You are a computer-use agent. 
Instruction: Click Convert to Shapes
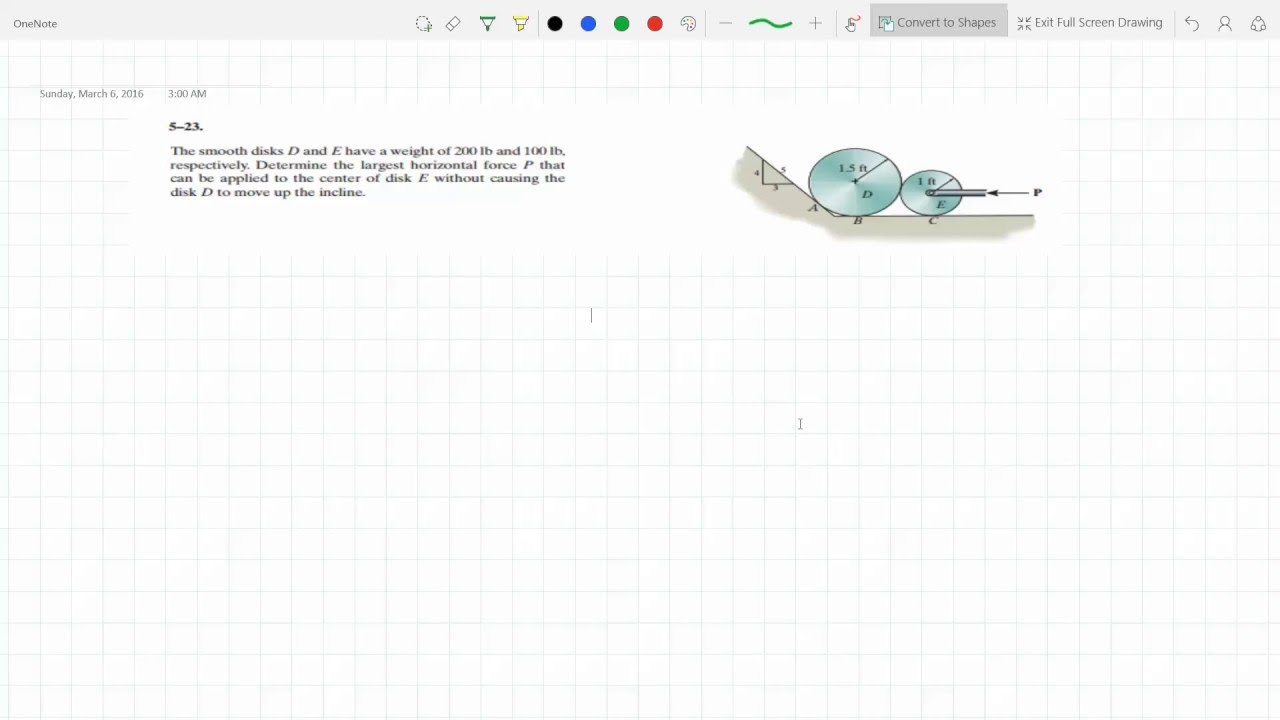click(938, 23)
